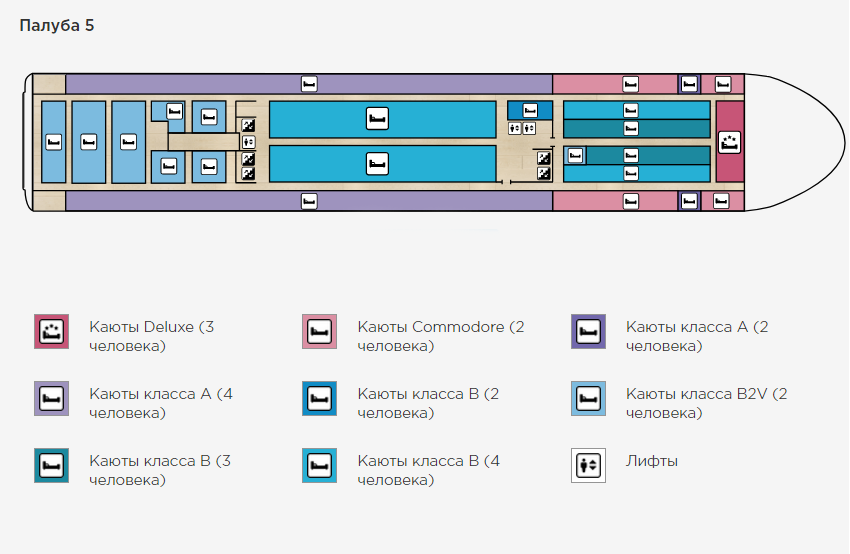Select the bottom pink Commodore cabin on the plan
Screen dimensions: 850x554
coord(631,201)
